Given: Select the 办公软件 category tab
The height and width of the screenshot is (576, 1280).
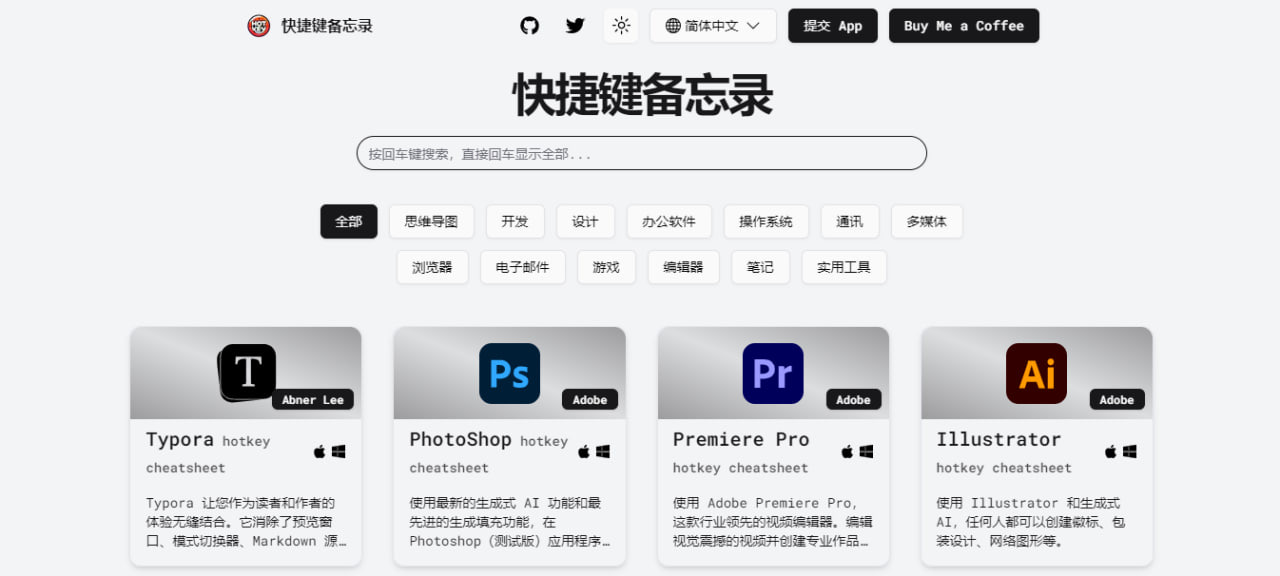Looking at the screenshot, I should pyautogui.click(x=669, y=221).
